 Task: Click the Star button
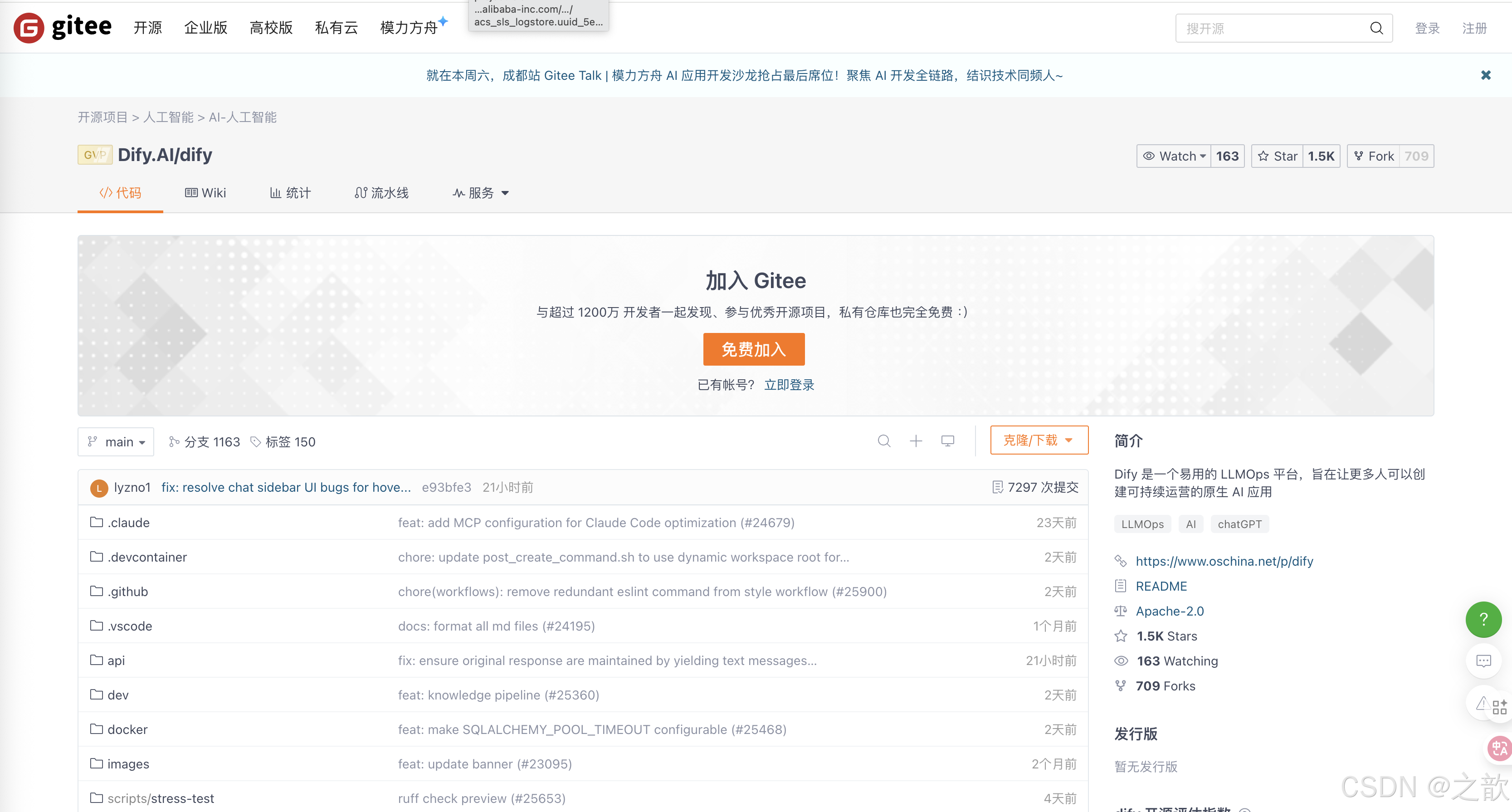click(x=1277, y=156)
